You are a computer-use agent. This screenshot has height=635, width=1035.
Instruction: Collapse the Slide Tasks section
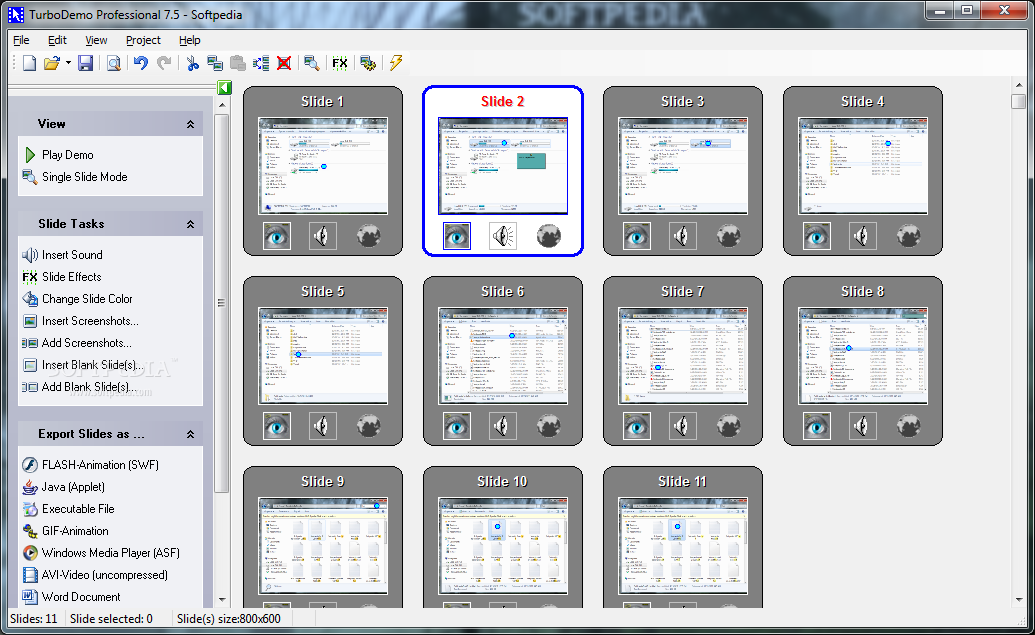click(190, 224)
